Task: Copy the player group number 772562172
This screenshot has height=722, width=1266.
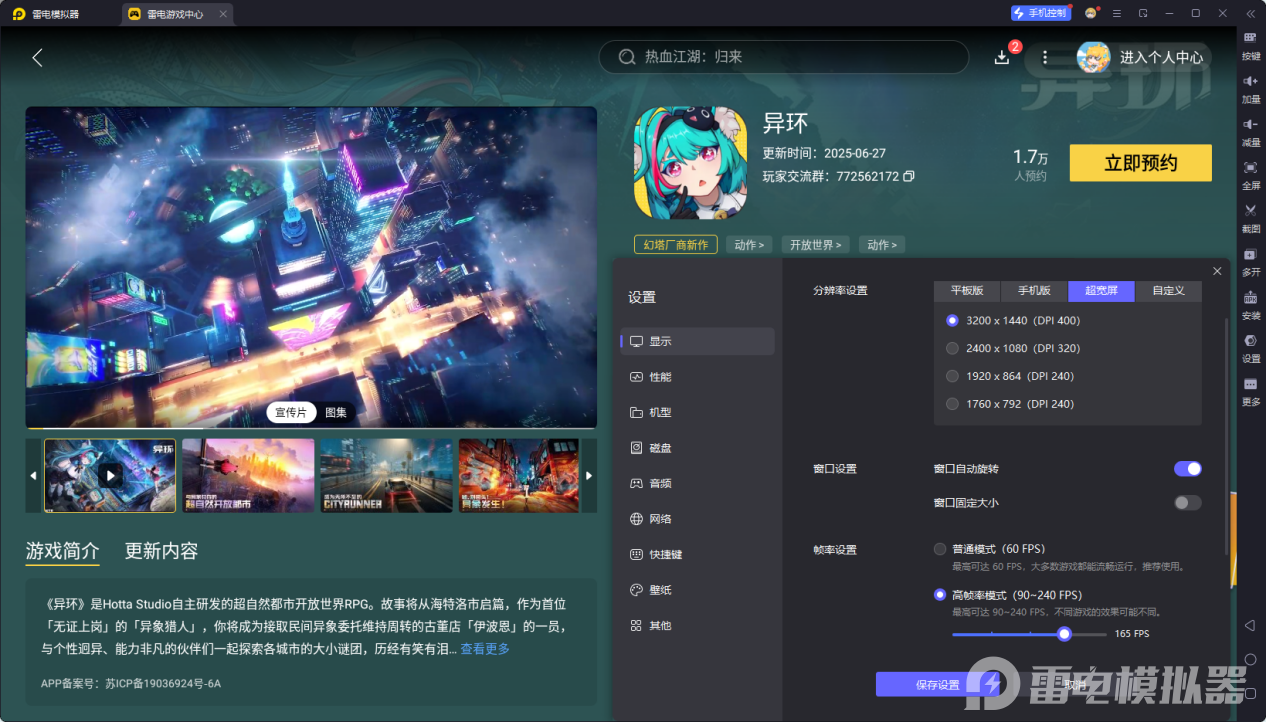Action: (908, 176)
